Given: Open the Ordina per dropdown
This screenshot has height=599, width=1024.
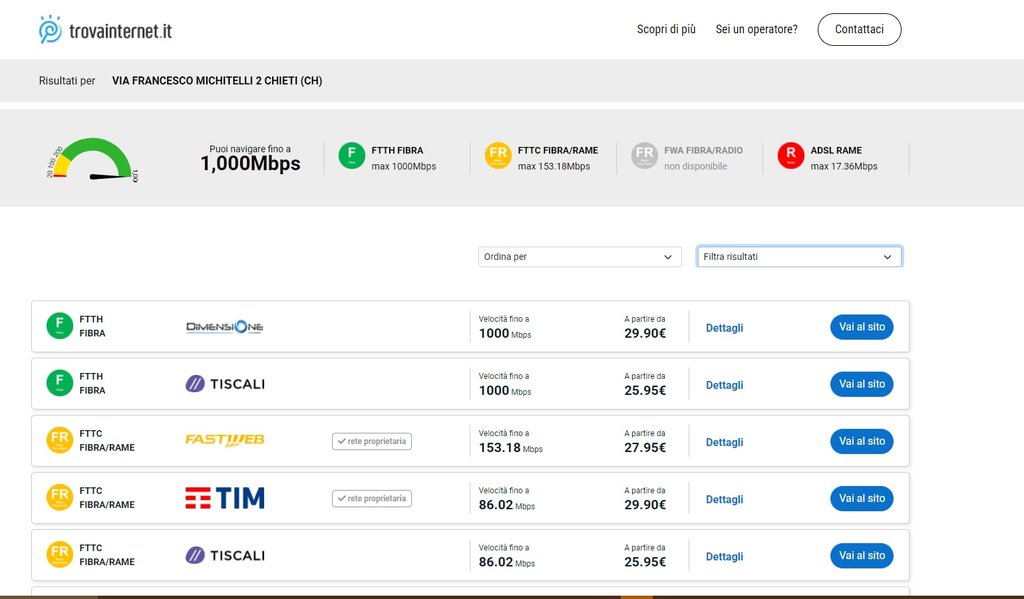Looking at the screenshot, I should 580,257.
